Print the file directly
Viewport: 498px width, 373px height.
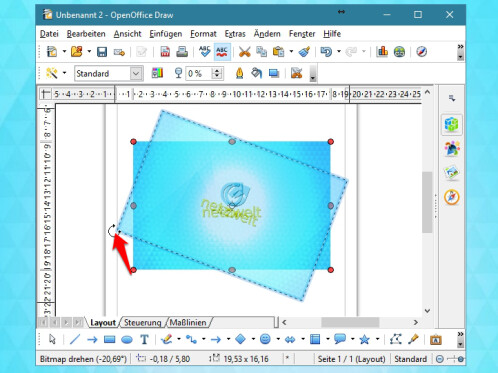(x=182, y=52)
